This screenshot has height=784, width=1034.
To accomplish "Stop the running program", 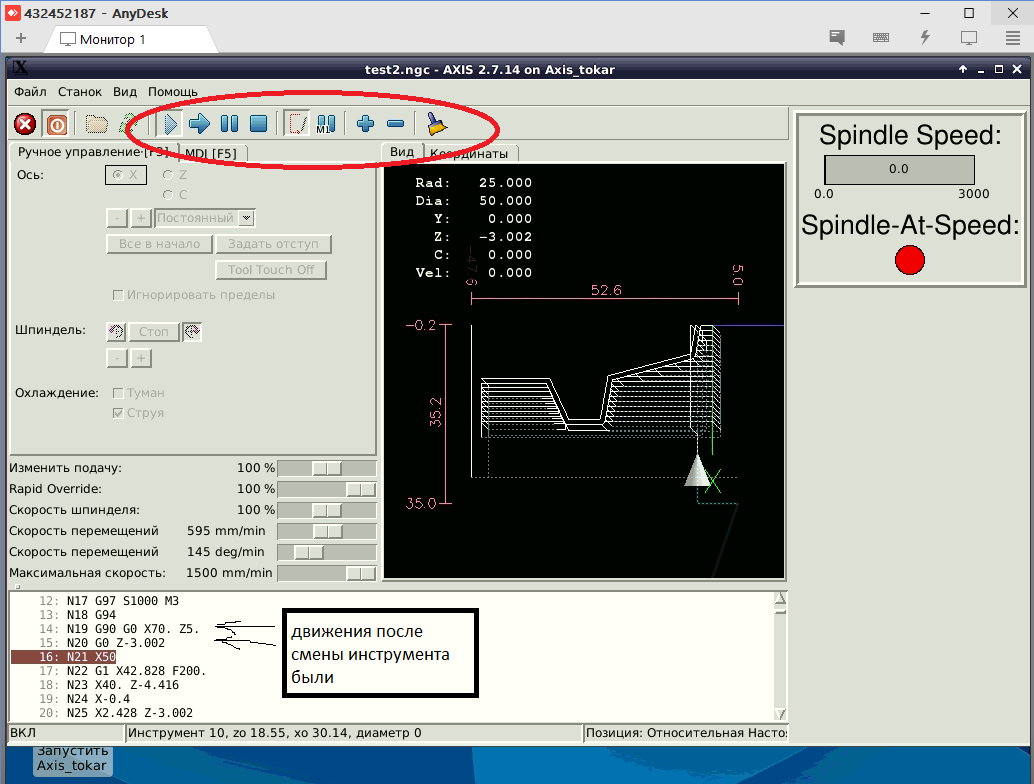I will pyautogui.click(x=258, y=124).
